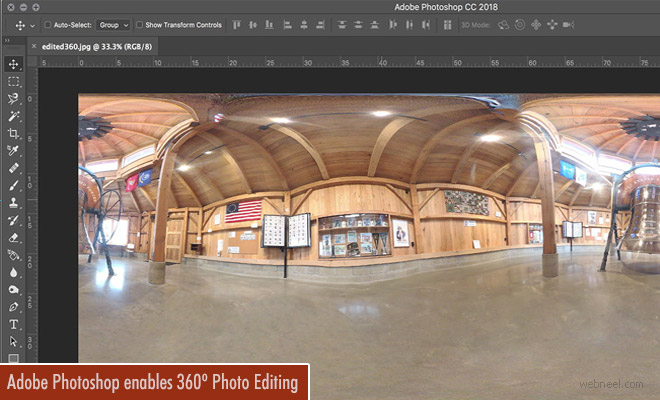Select the Sponge/Dodge tool
Image resolution: width=660 pixels, height=400 pixels.
(x=13, y=290)
